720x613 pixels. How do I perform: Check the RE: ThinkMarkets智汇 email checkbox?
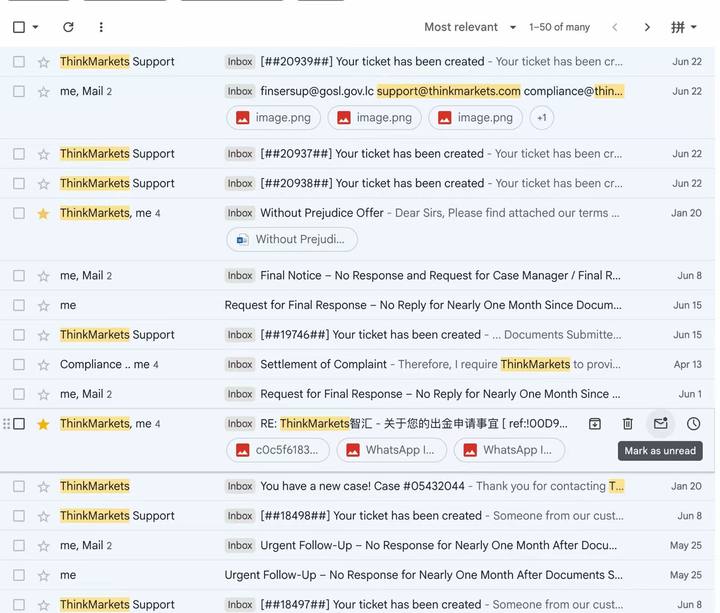click(19, 423)
